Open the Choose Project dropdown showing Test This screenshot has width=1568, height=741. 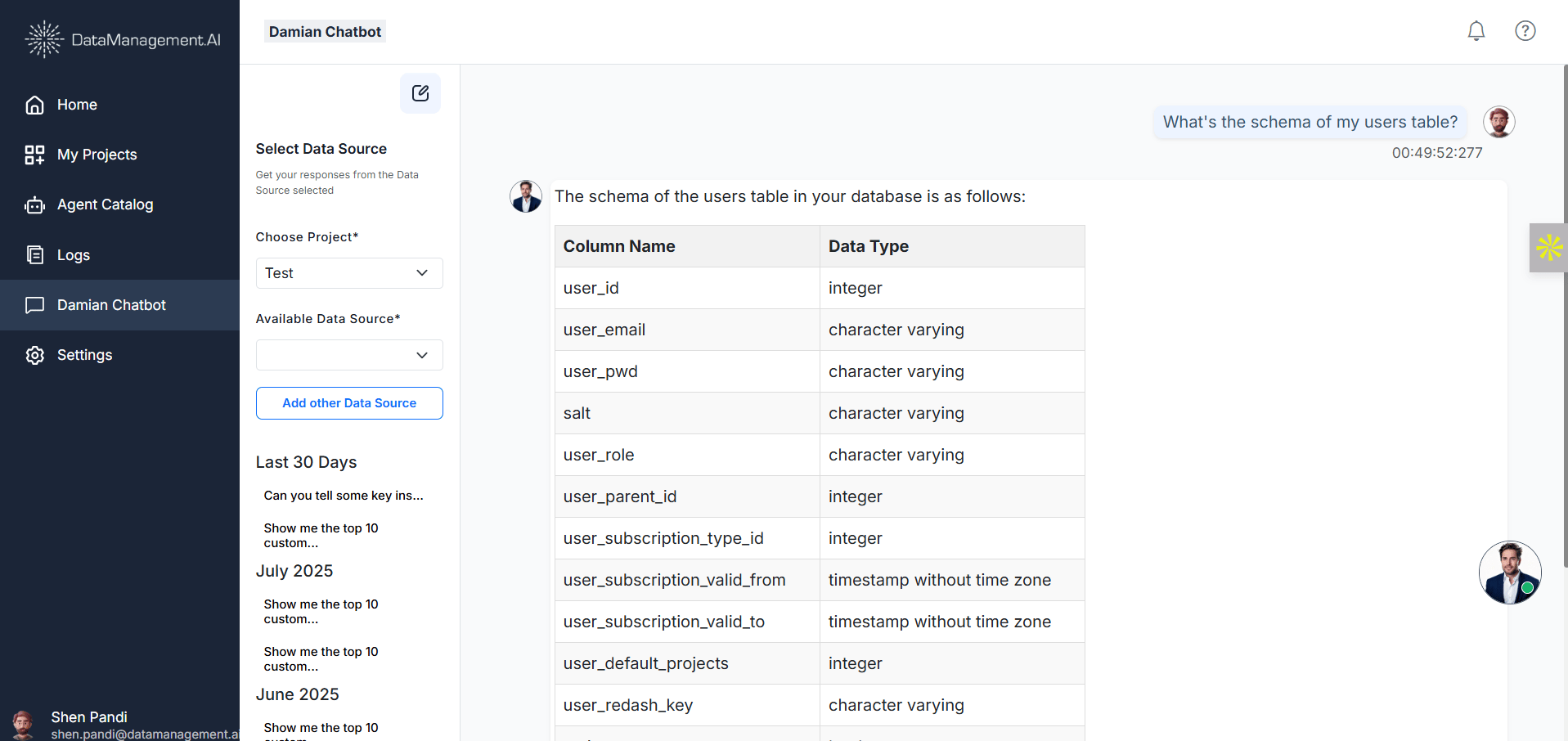pyautogui.click(x=349, y=273)
